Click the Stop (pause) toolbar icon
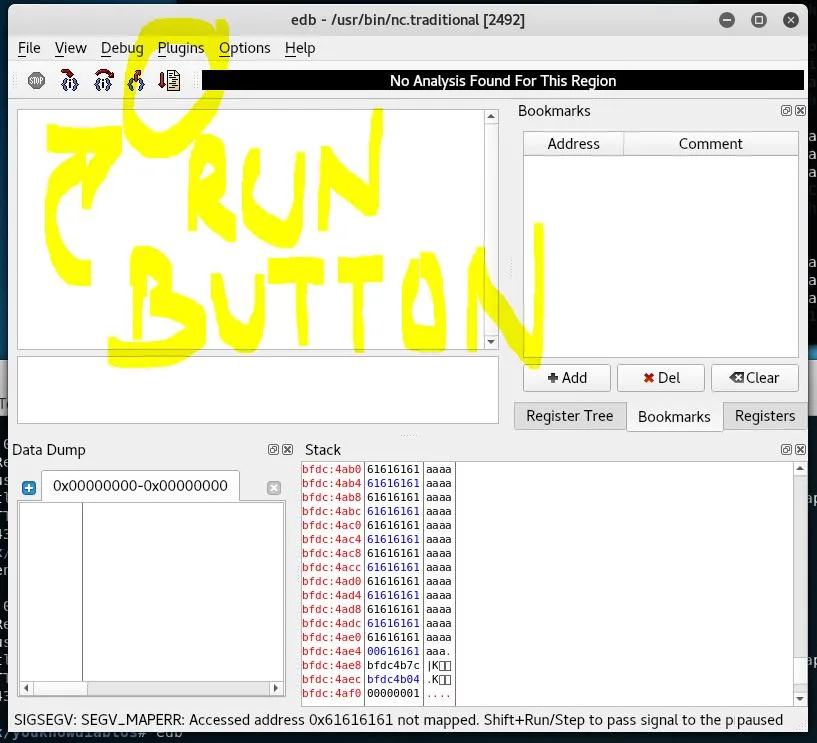Screen dimensions: 817x743 (36, 81)
